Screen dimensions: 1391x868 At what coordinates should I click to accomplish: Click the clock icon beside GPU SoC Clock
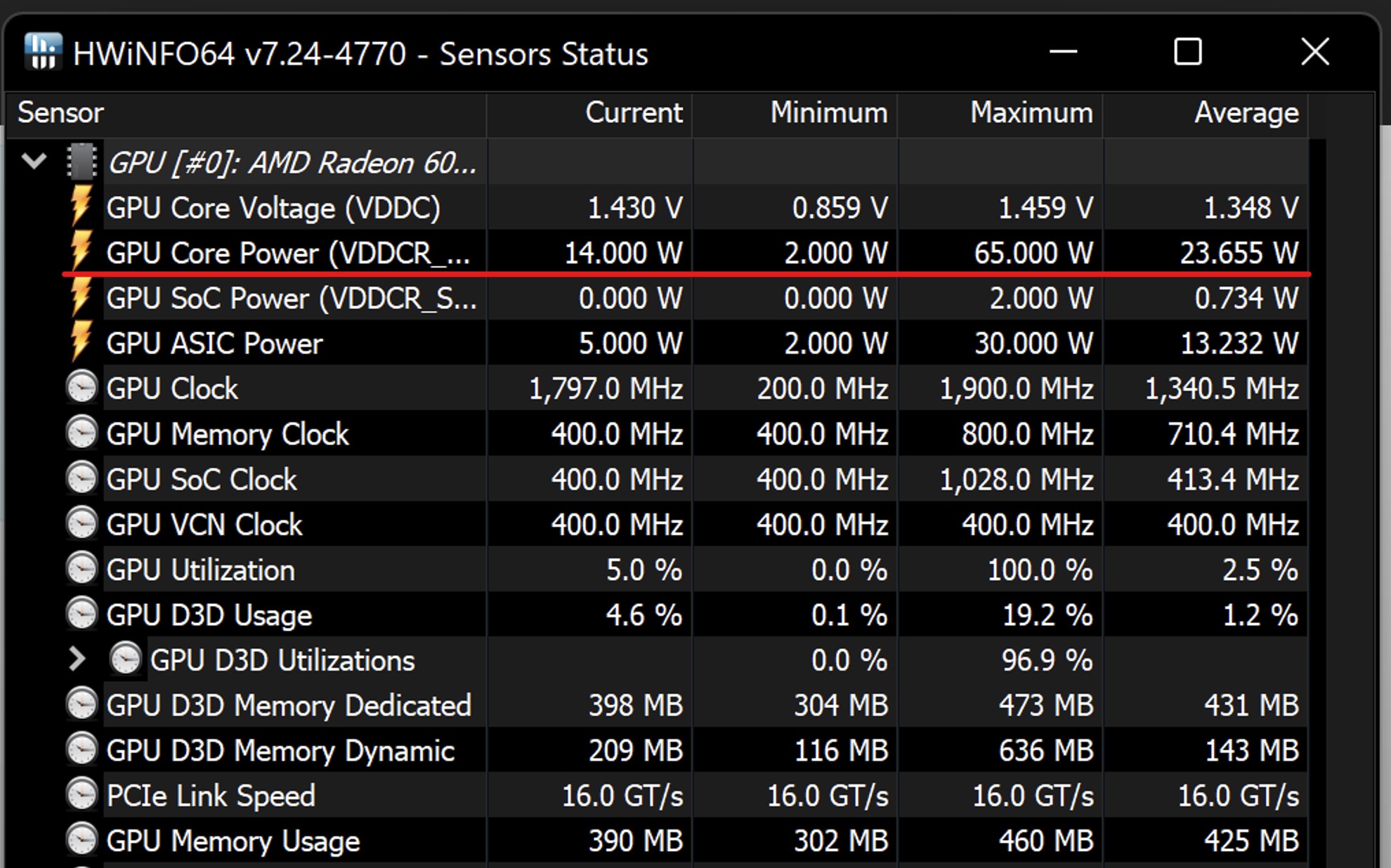pos(81,479)
